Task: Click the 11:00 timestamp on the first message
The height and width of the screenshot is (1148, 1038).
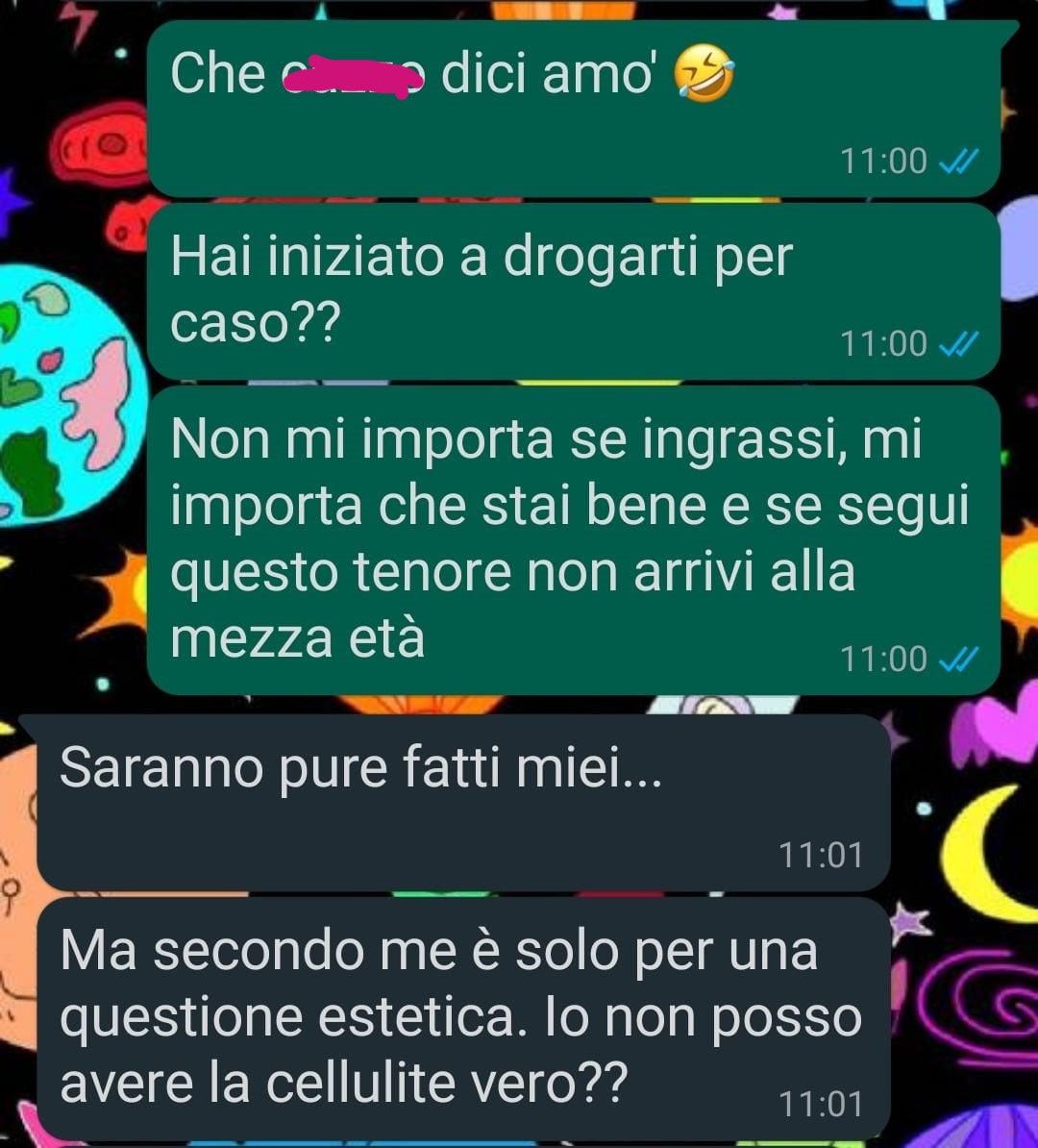Action: click(883, 162)
